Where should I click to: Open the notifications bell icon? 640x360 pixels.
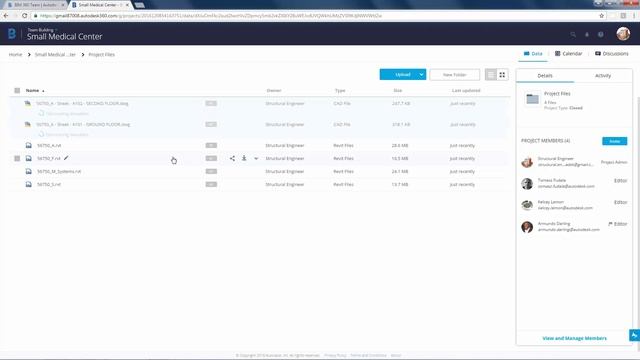[x=587, y=35]
